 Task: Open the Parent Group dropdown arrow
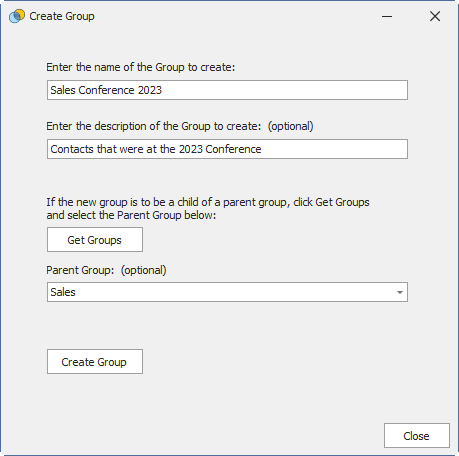[400, 292]
